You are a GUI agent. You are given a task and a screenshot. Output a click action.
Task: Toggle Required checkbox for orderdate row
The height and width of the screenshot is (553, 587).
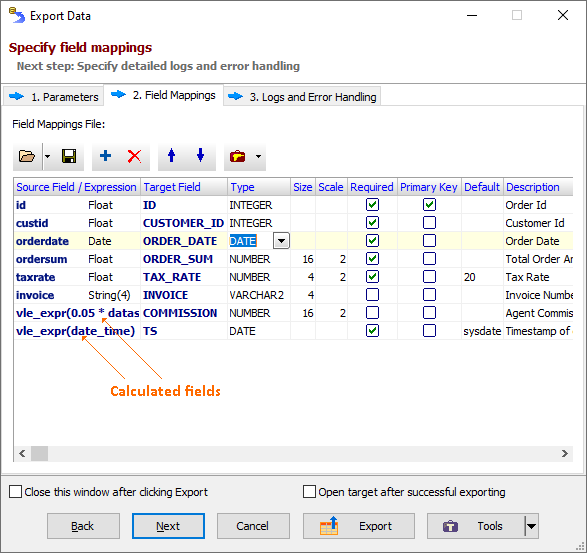pos(372,241)
